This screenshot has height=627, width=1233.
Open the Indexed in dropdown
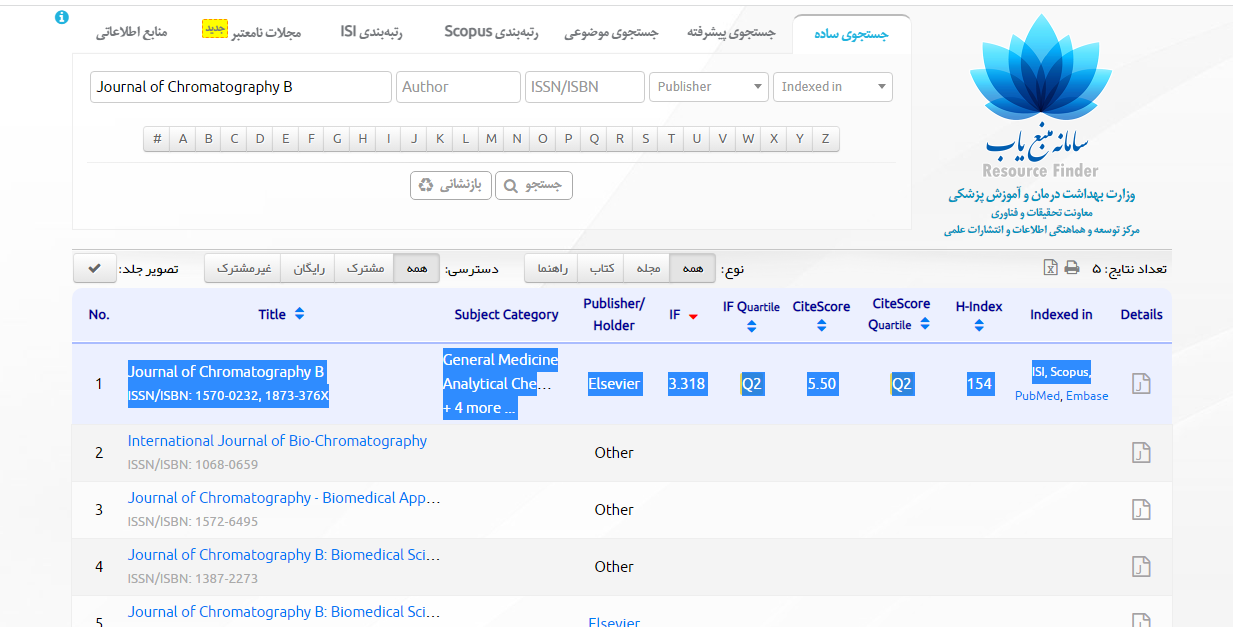pyautogui.click(x=833, y=87)
